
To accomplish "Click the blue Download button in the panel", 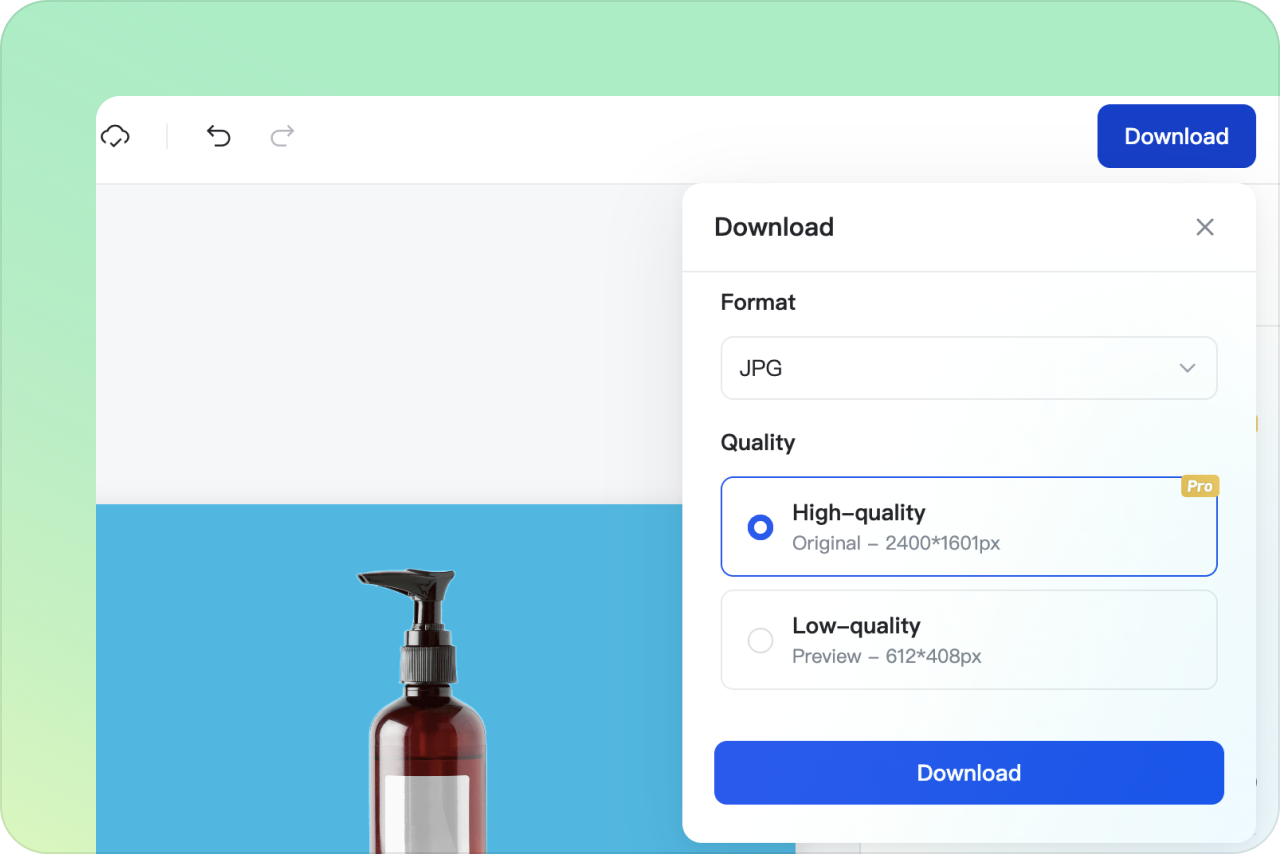I will 969,773.
